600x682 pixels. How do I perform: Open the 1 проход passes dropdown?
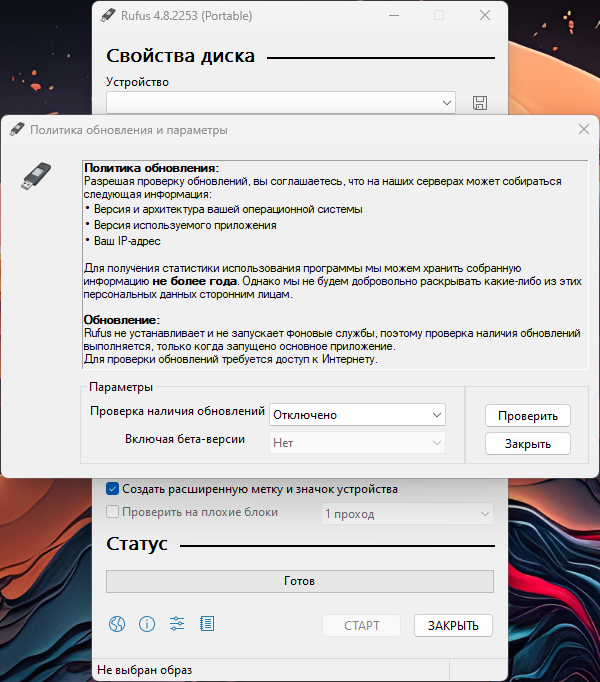[407, 514]
